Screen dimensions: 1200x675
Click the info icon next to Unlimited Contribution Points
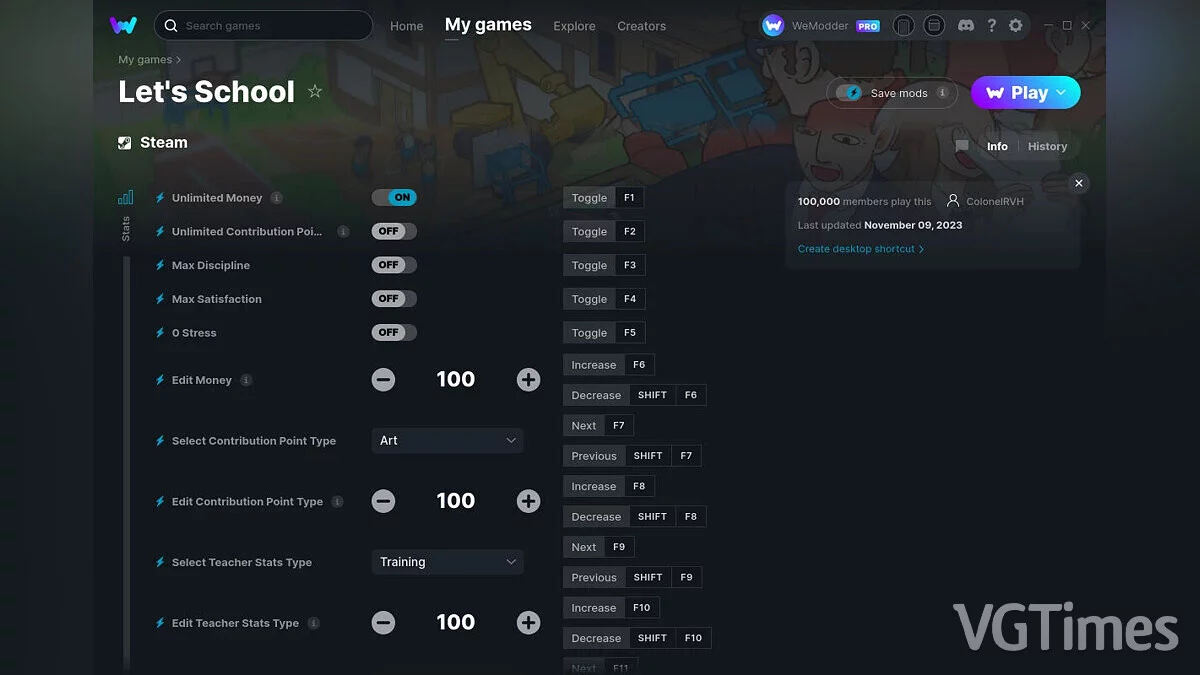click(x=343, y=231)
